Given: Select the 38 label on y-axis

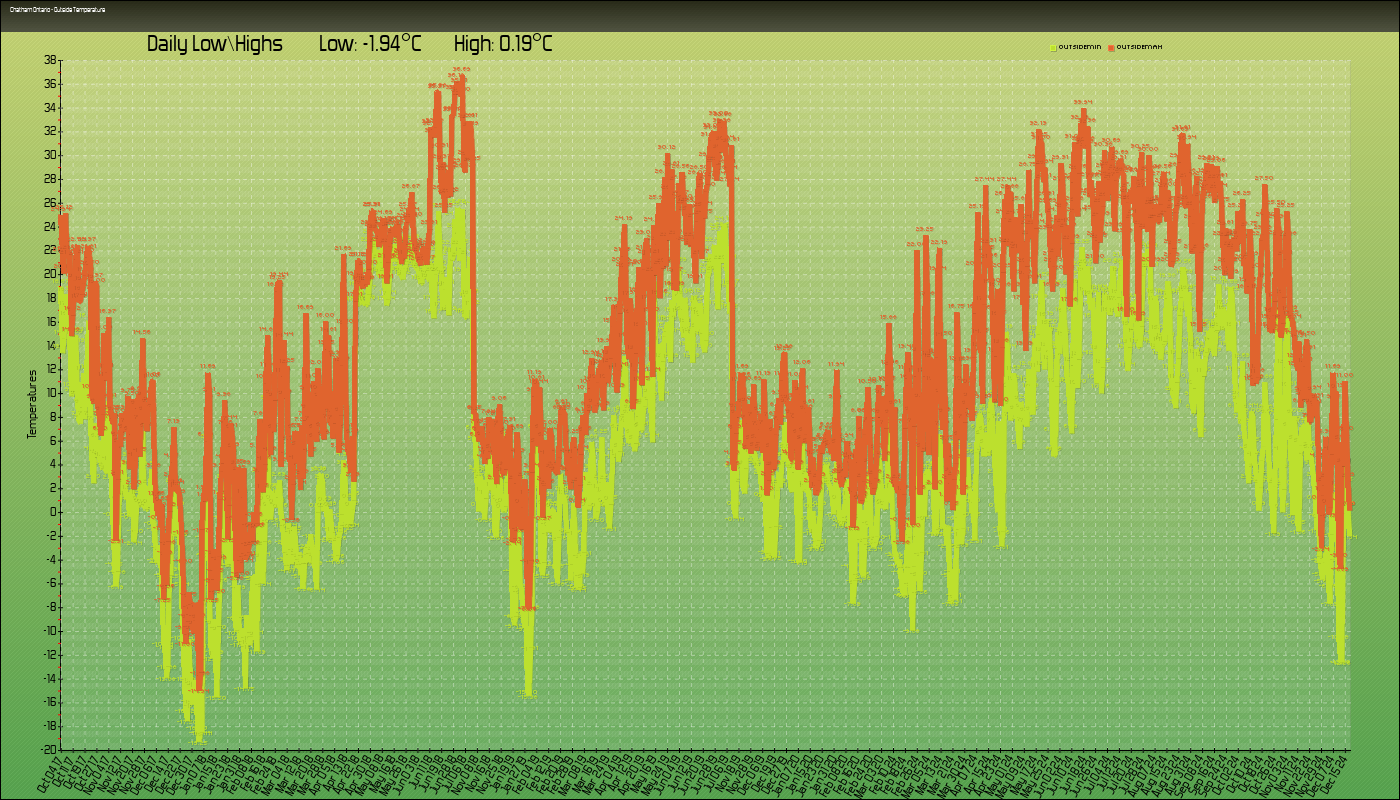Looking at the screenshot, I should click(50, 60).
